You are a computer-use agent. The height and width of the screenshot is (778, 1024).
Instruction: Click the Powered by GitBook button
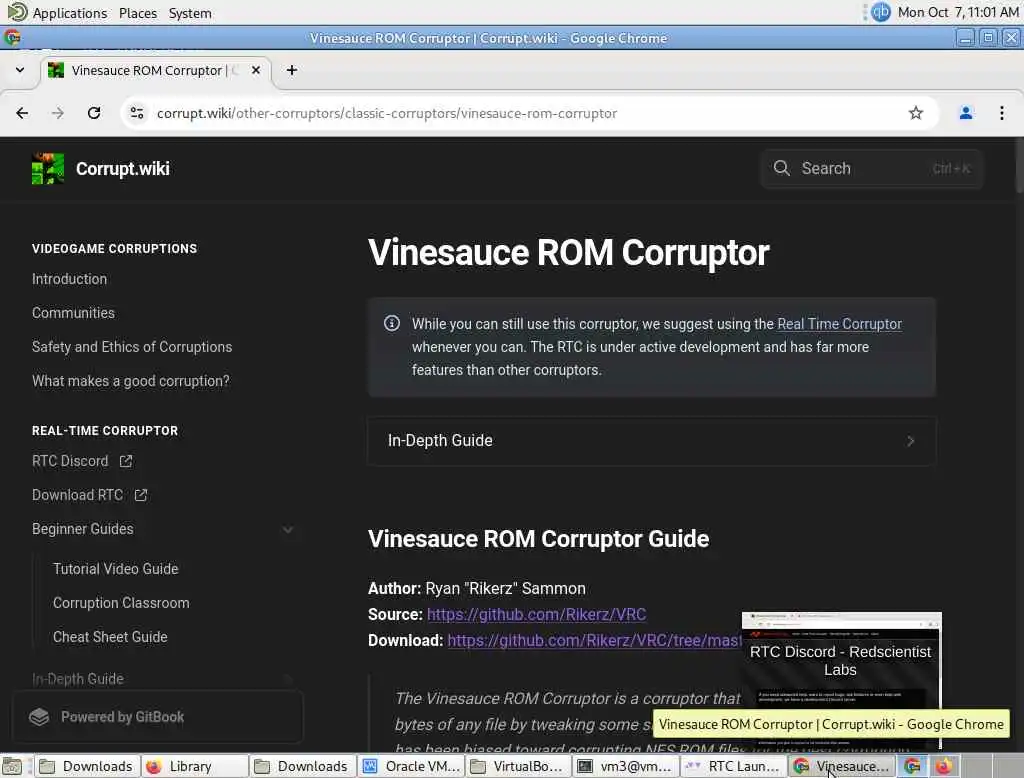click(157, 717)
